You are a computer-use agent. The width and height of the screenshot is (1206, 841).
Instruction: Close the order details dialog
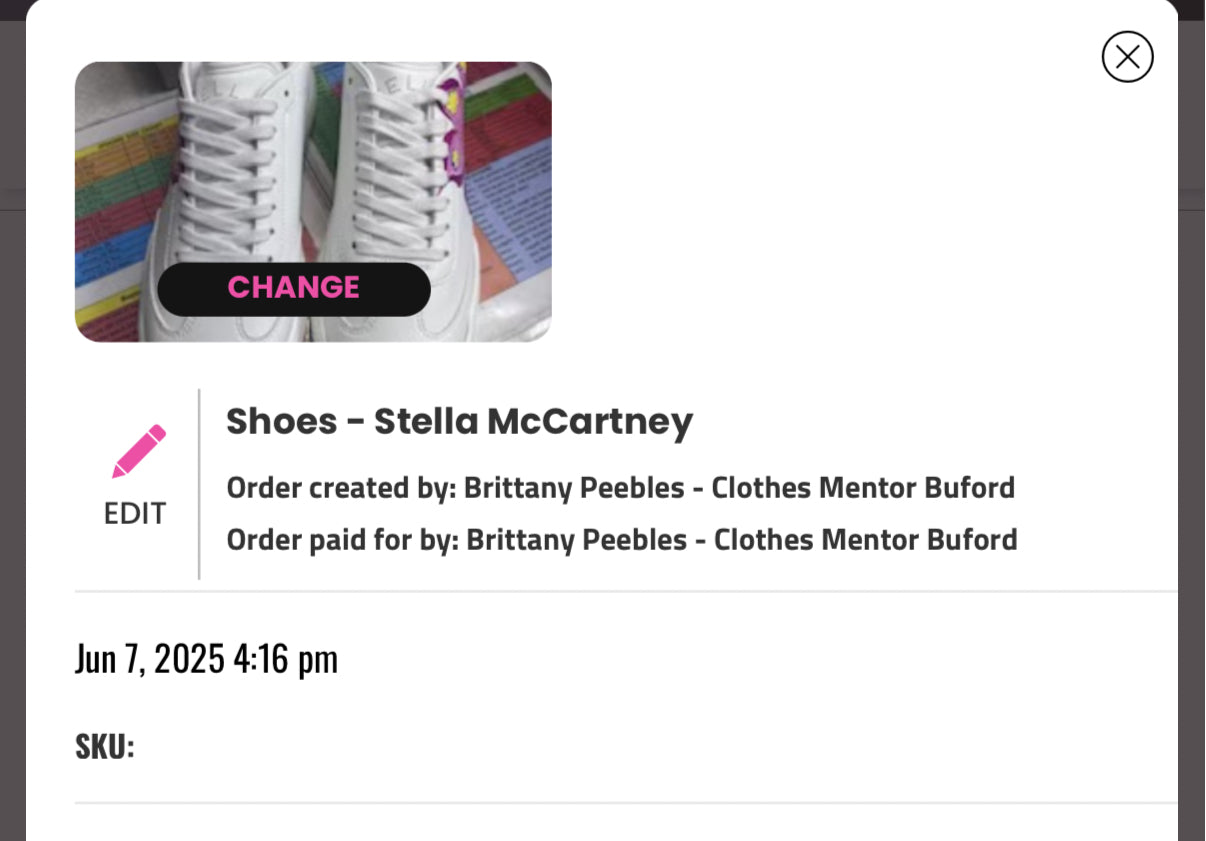(x=1127, y=57)
